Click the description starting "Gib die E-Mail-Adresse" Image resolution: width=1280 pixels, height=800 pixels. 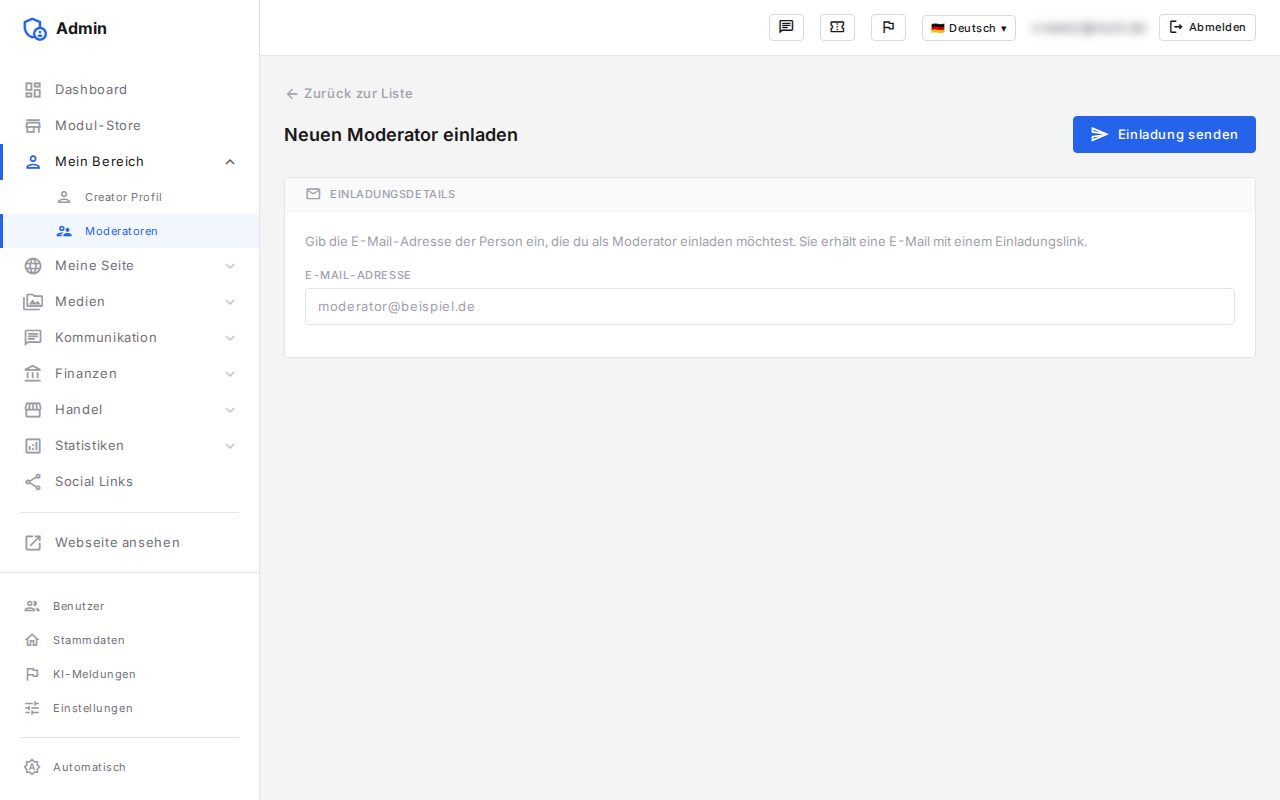click(696, 242)
